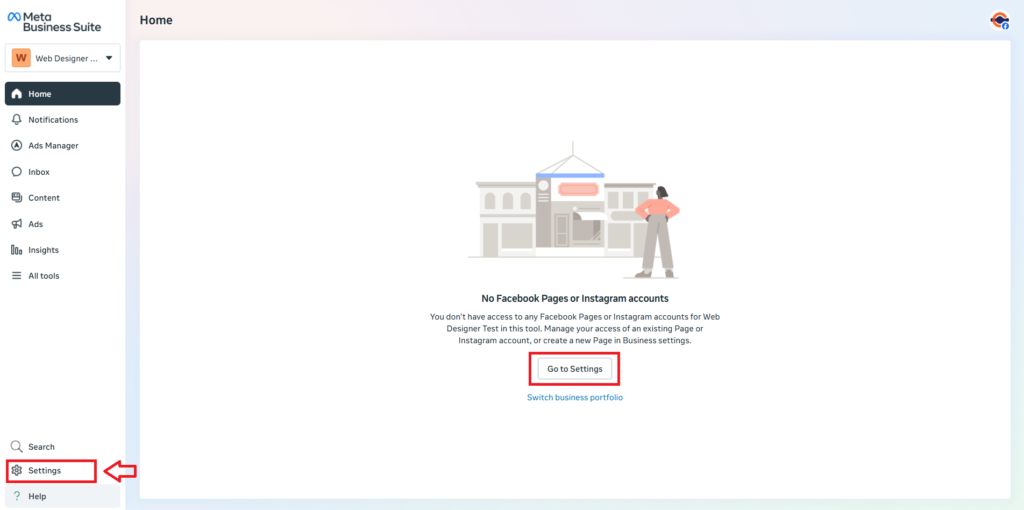Screen dimensions: 1024x510
Task: Go to Notifications menu label
Action: click(x=53, y=120)
